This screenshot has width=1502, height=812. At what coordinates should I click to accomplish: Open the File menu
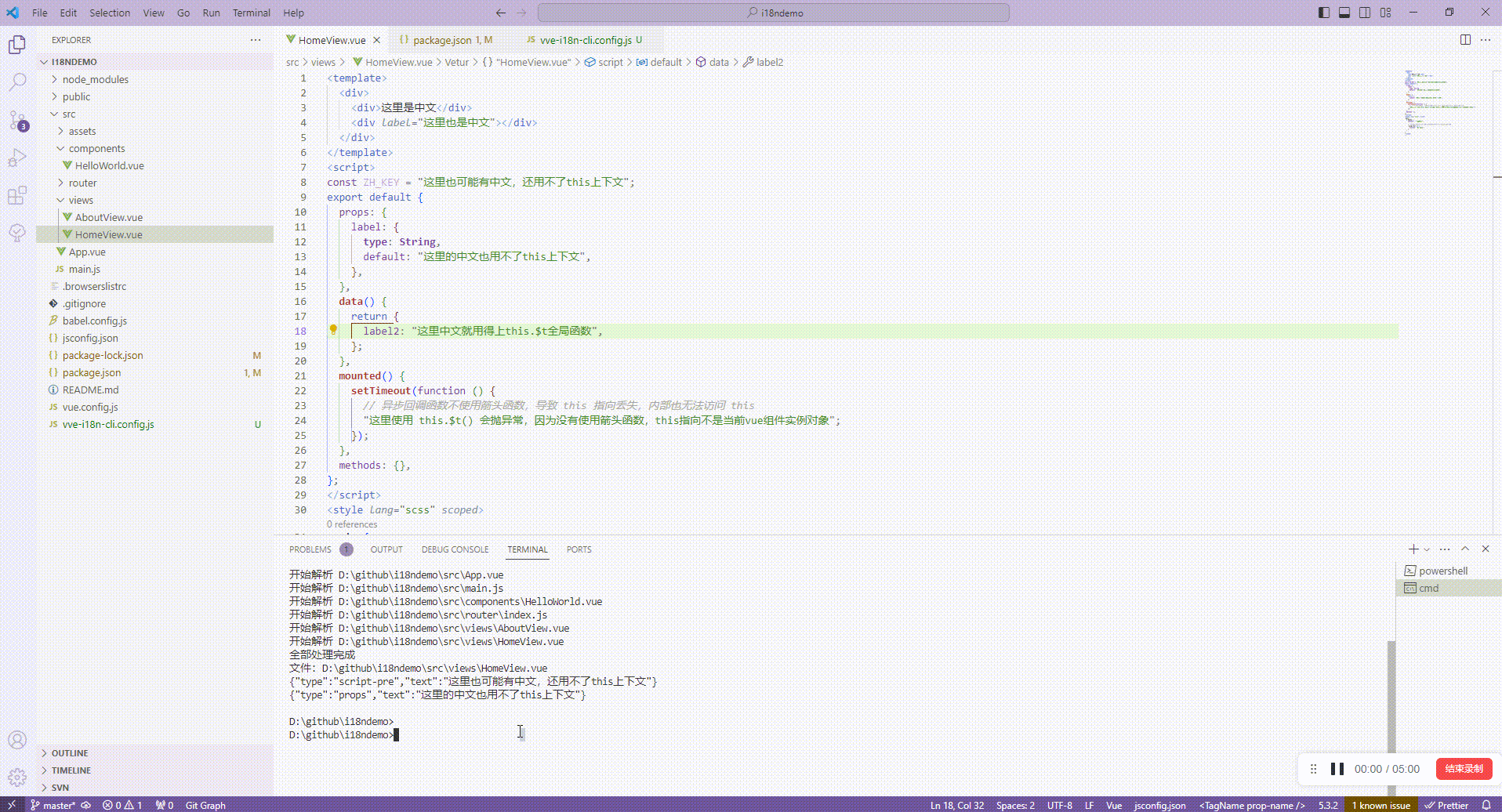point(40,13)
